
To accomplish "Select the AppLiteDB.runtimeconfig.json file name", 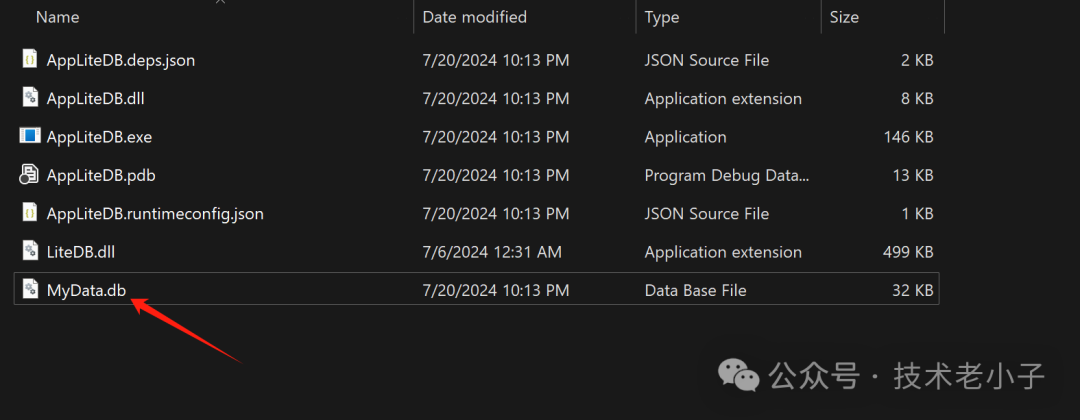I will click(x=155, y=214).
